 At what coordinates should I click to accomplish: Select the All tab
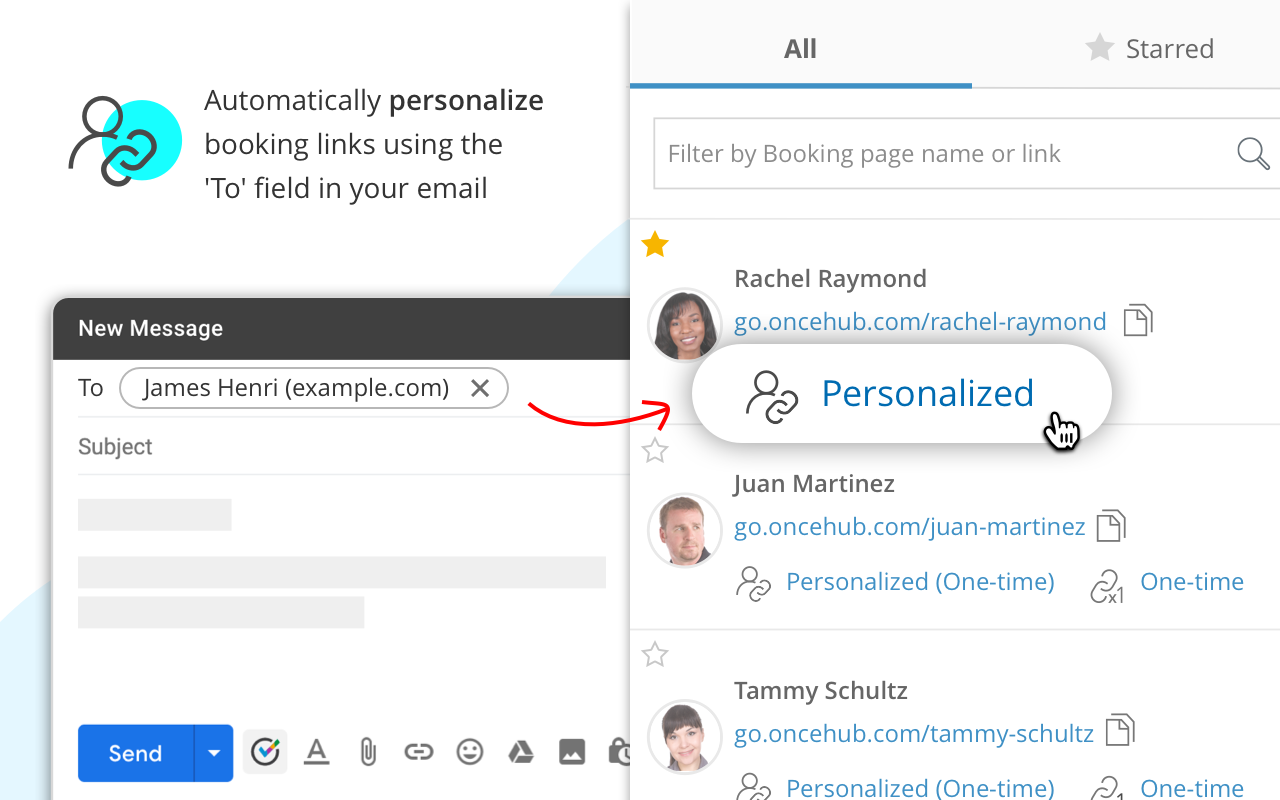pos(800,48)
